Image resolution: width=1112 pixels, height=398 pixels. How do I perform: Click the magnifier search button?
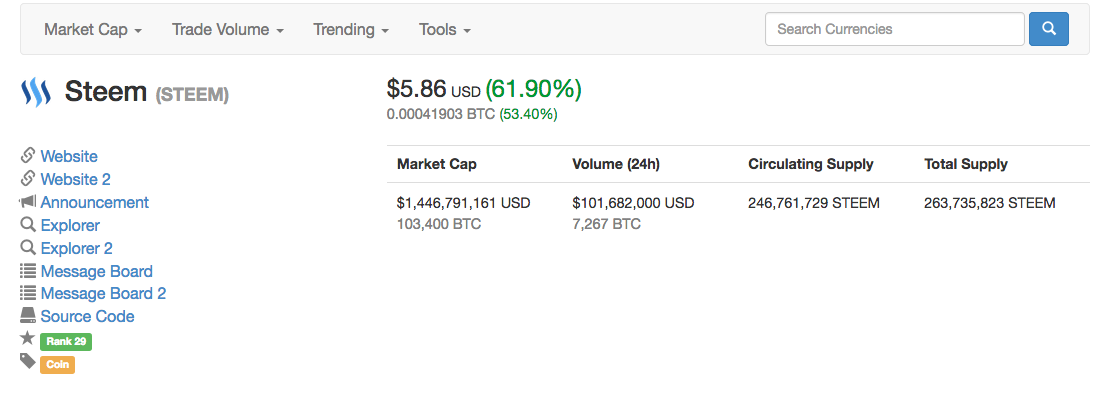coord(1049,29)
